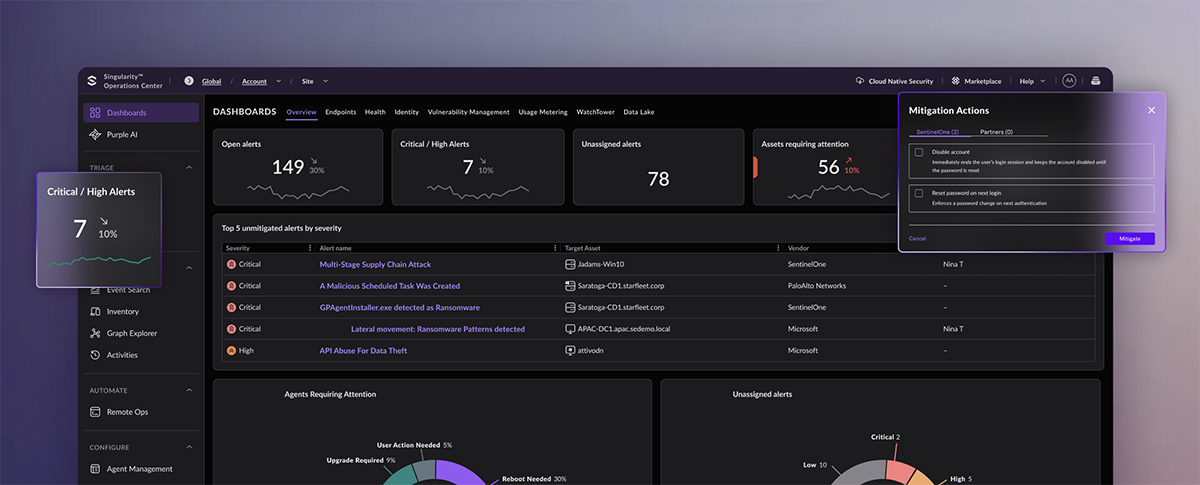
Task: Click the Agent Management icon
Action: 95,469
